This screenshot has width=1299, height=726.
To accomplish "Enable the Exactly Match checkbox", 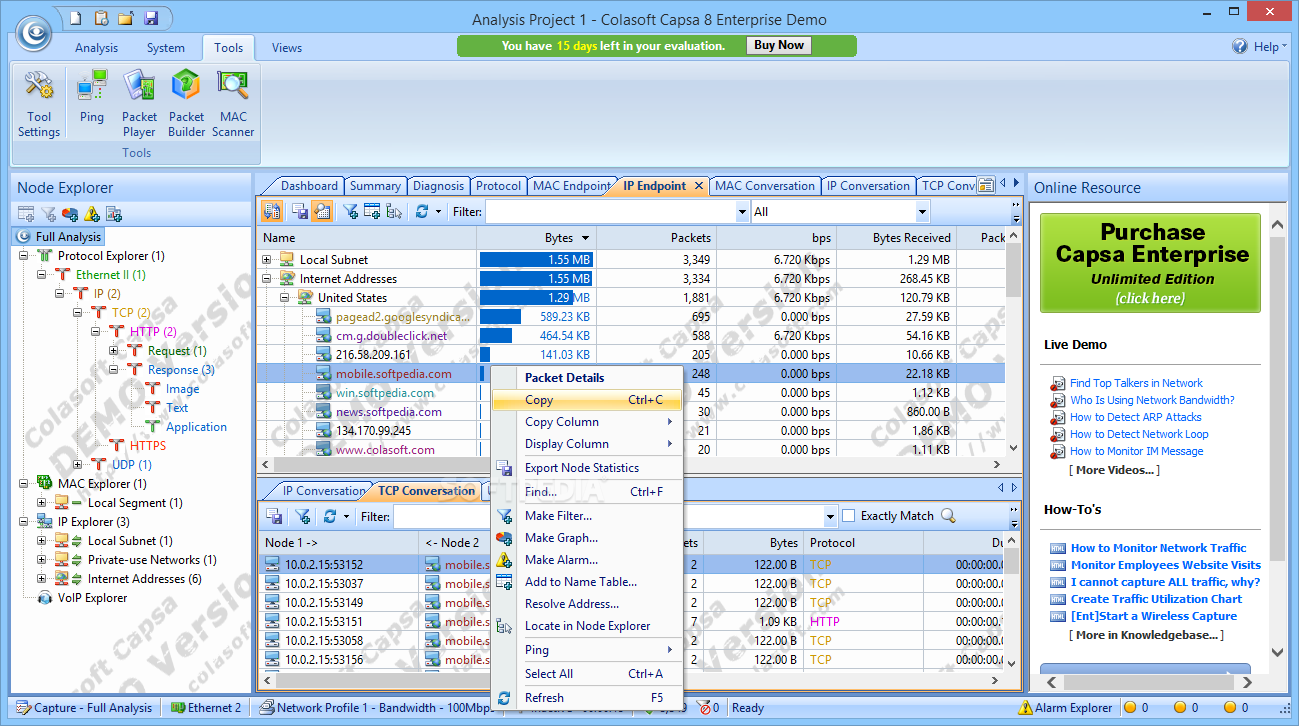I will (849, 516).
